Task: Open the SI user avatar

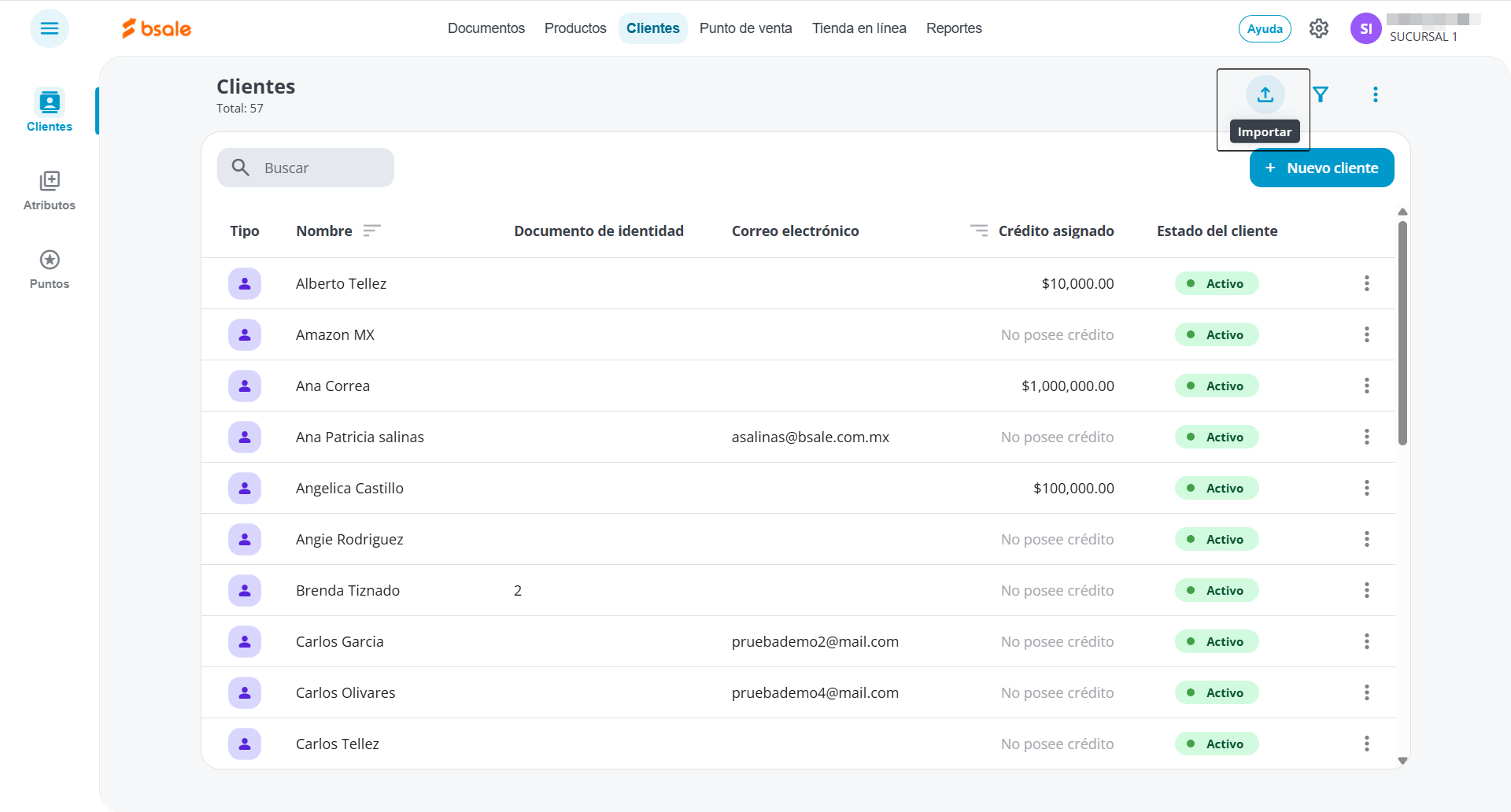Action: point(1366,28)
